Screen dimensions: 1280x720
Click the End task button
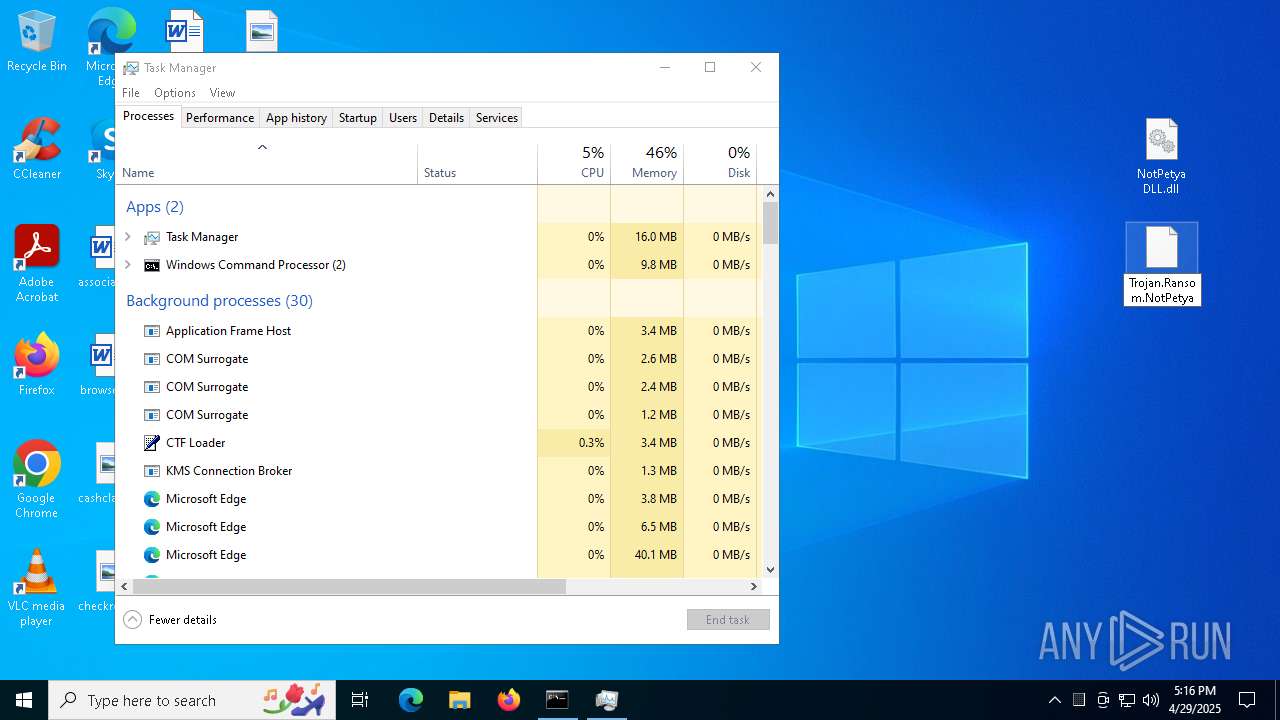tap(728, 620)
